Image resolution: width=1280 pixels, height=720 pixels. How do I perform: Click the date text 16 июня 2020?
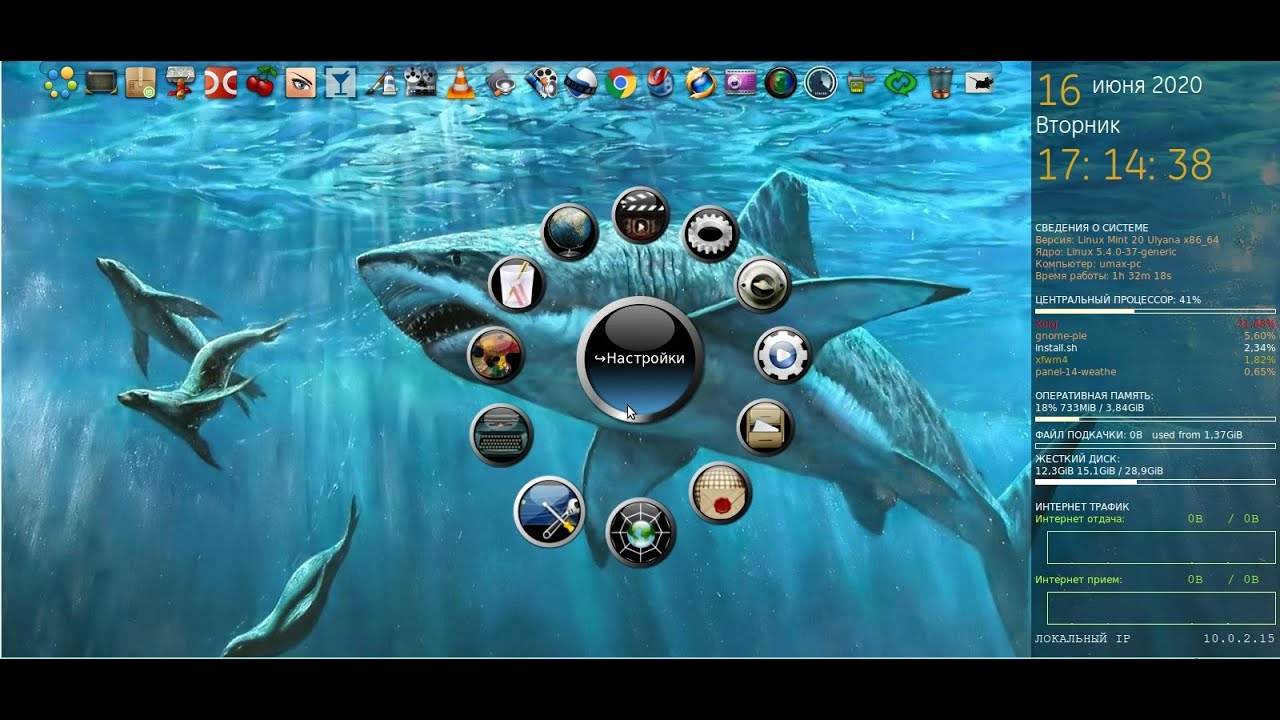(x=1119, y=88)
